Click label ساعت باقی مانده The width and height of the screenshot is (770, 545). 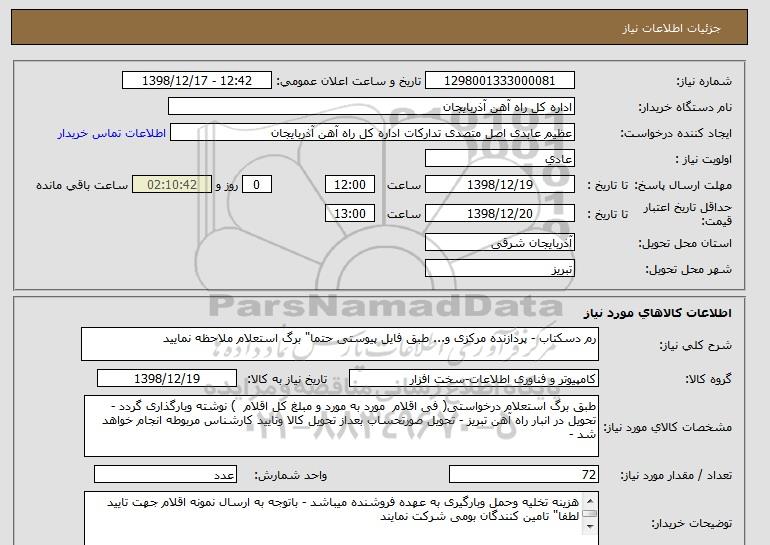(x=82, y=185)
